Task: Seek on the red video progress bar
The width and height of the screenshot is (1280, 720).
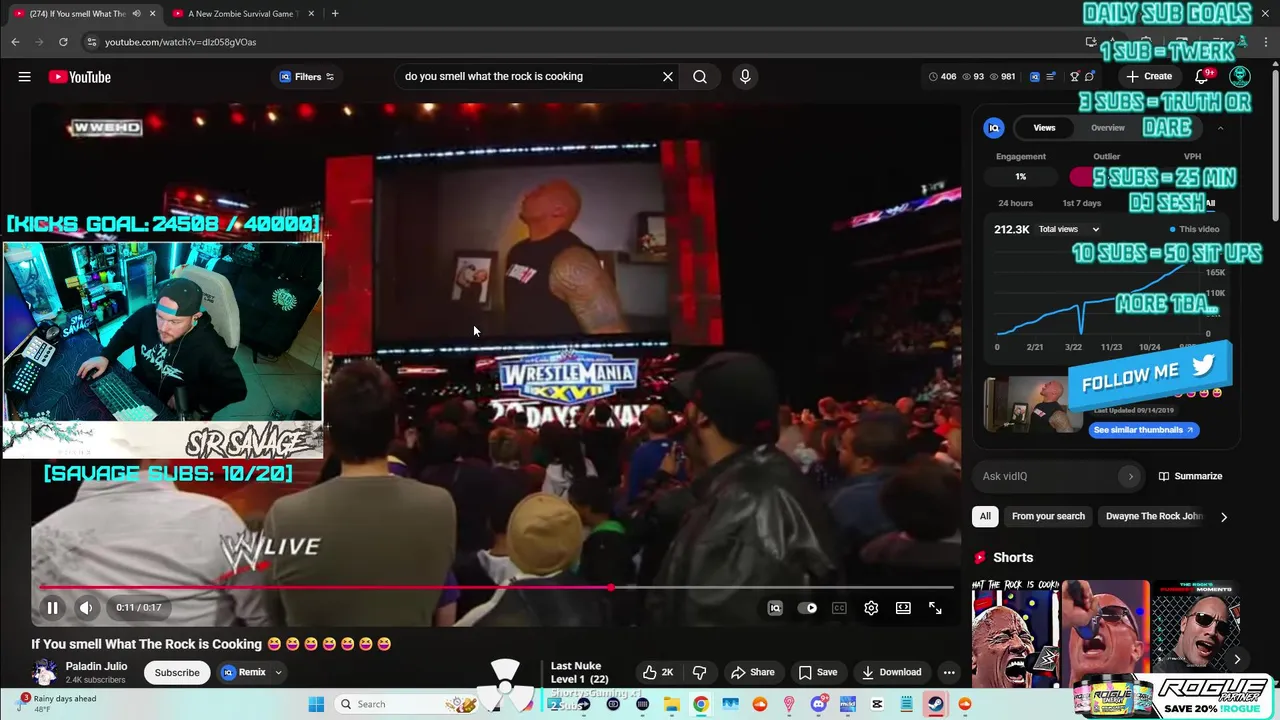Action: [496, 587]
